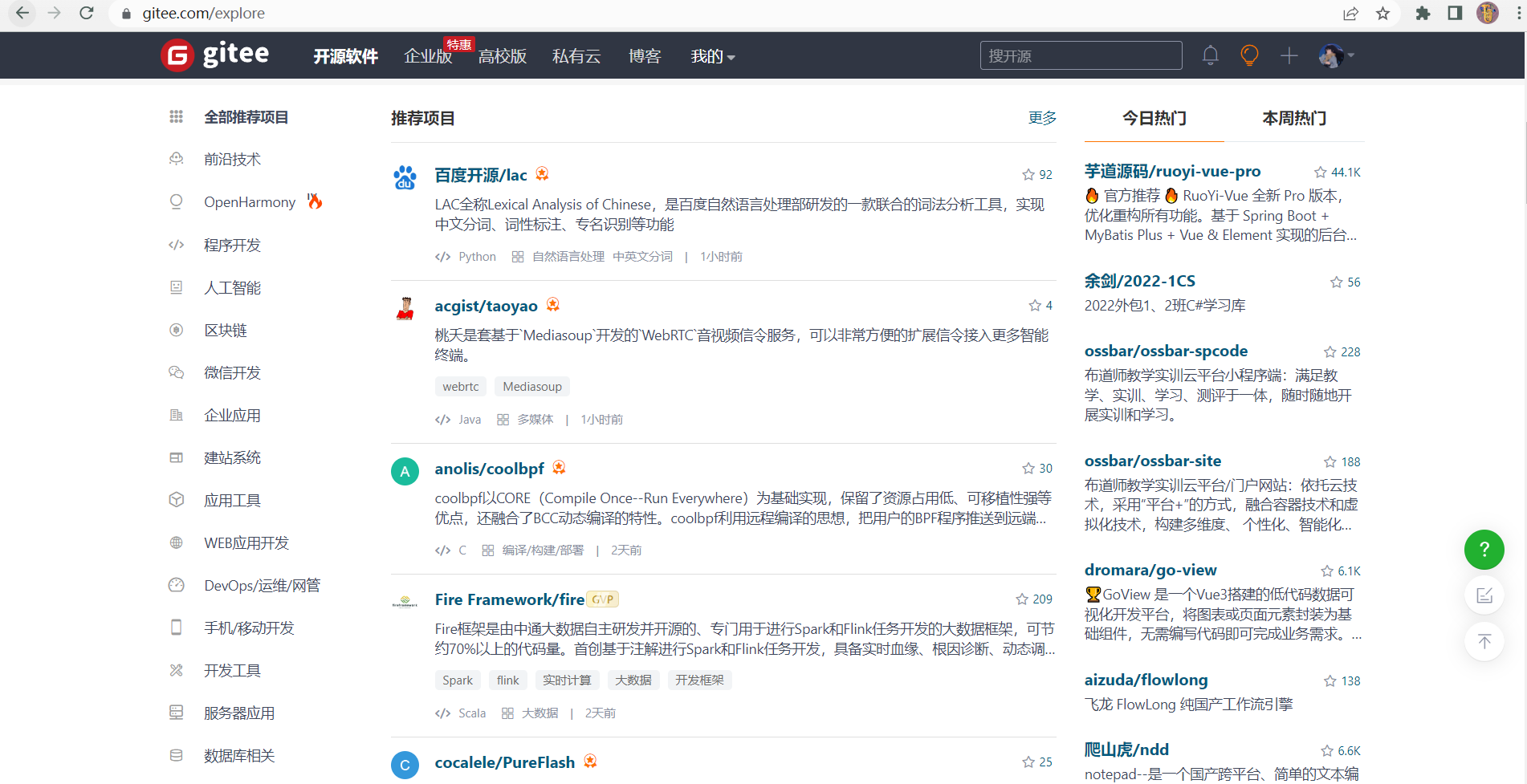
Task: Select 人工智能 category
Action: coord(232,287)
